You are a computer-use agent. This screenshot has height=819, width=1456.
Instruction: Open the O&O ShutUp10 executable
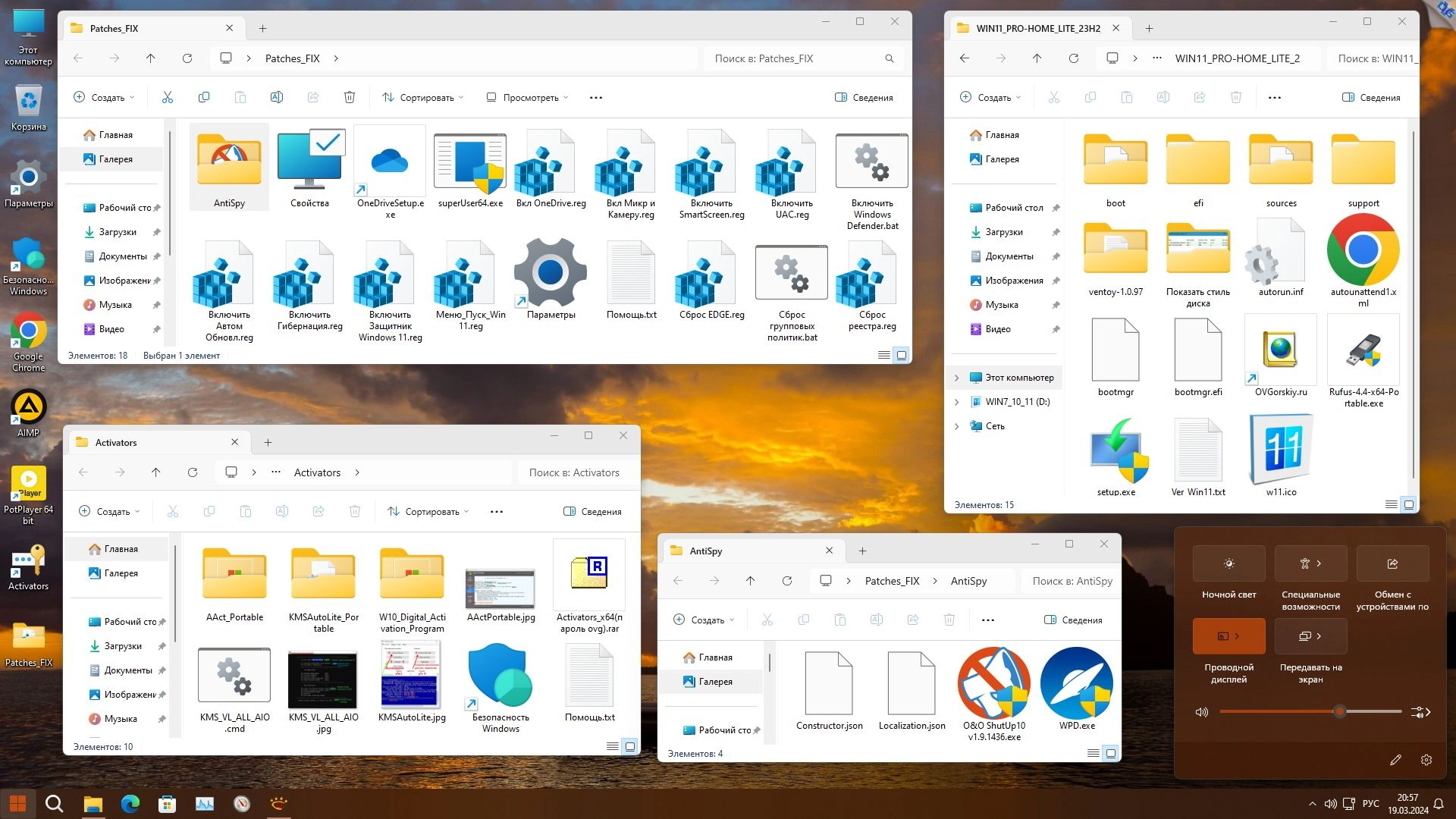coord(993,683)
